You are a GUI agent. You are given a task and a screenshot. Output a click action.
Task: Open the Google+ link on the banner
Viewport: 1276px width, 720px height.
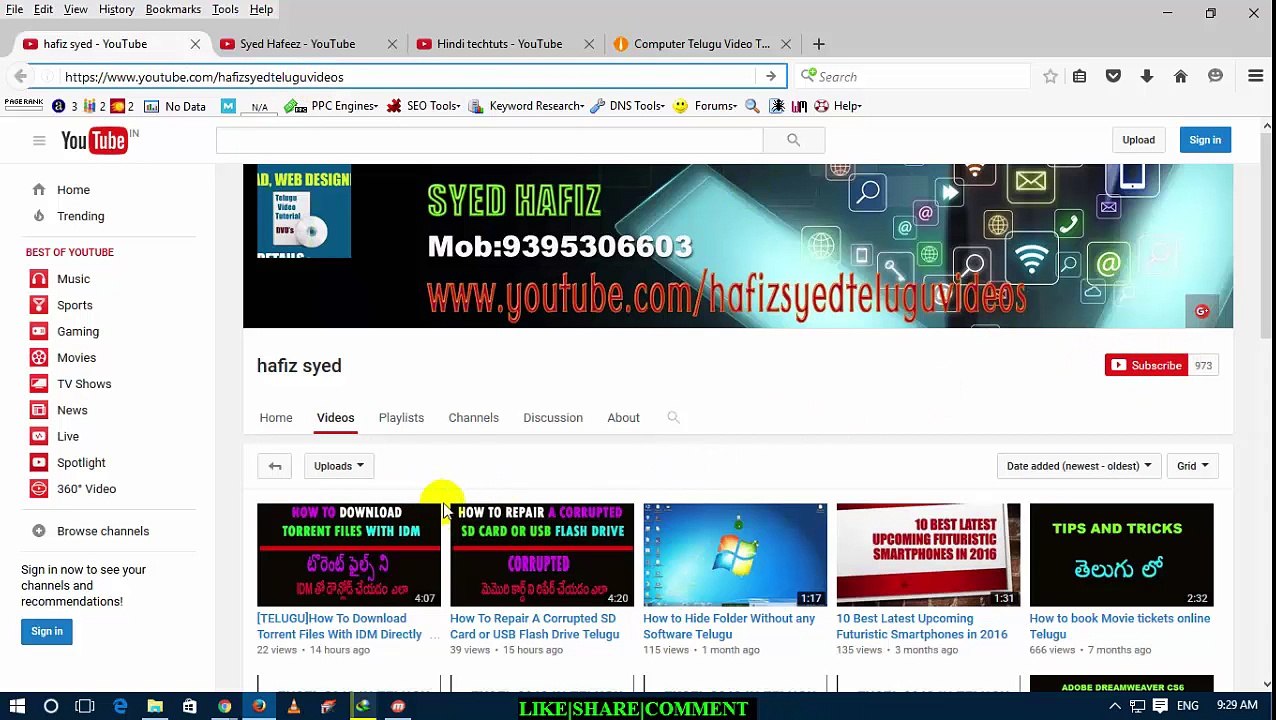[1202, 311]
